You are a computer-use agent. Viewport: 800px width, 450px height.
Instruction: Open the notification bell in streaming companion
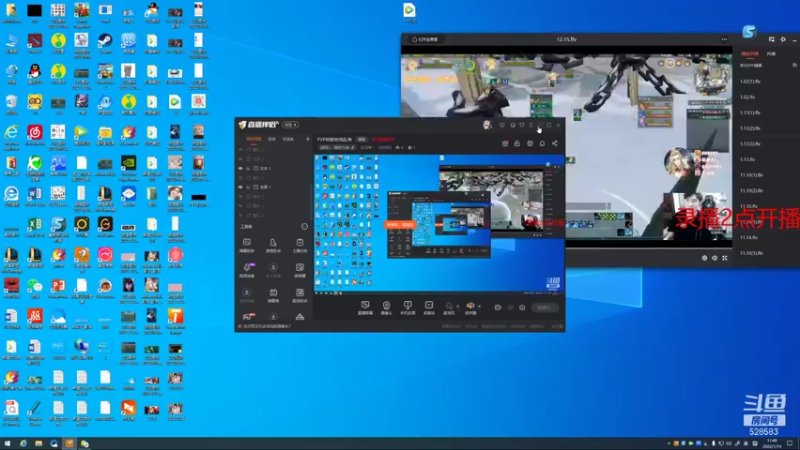(542, 143)
